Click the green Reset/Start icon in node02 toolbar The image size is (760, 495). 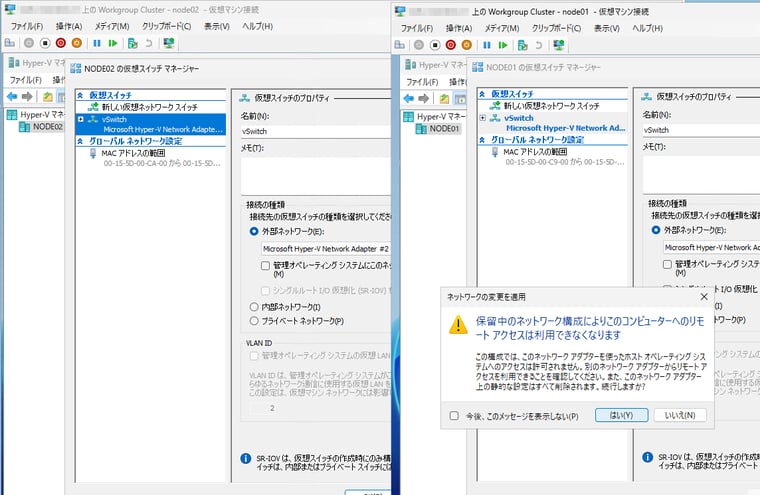point(113,43)
